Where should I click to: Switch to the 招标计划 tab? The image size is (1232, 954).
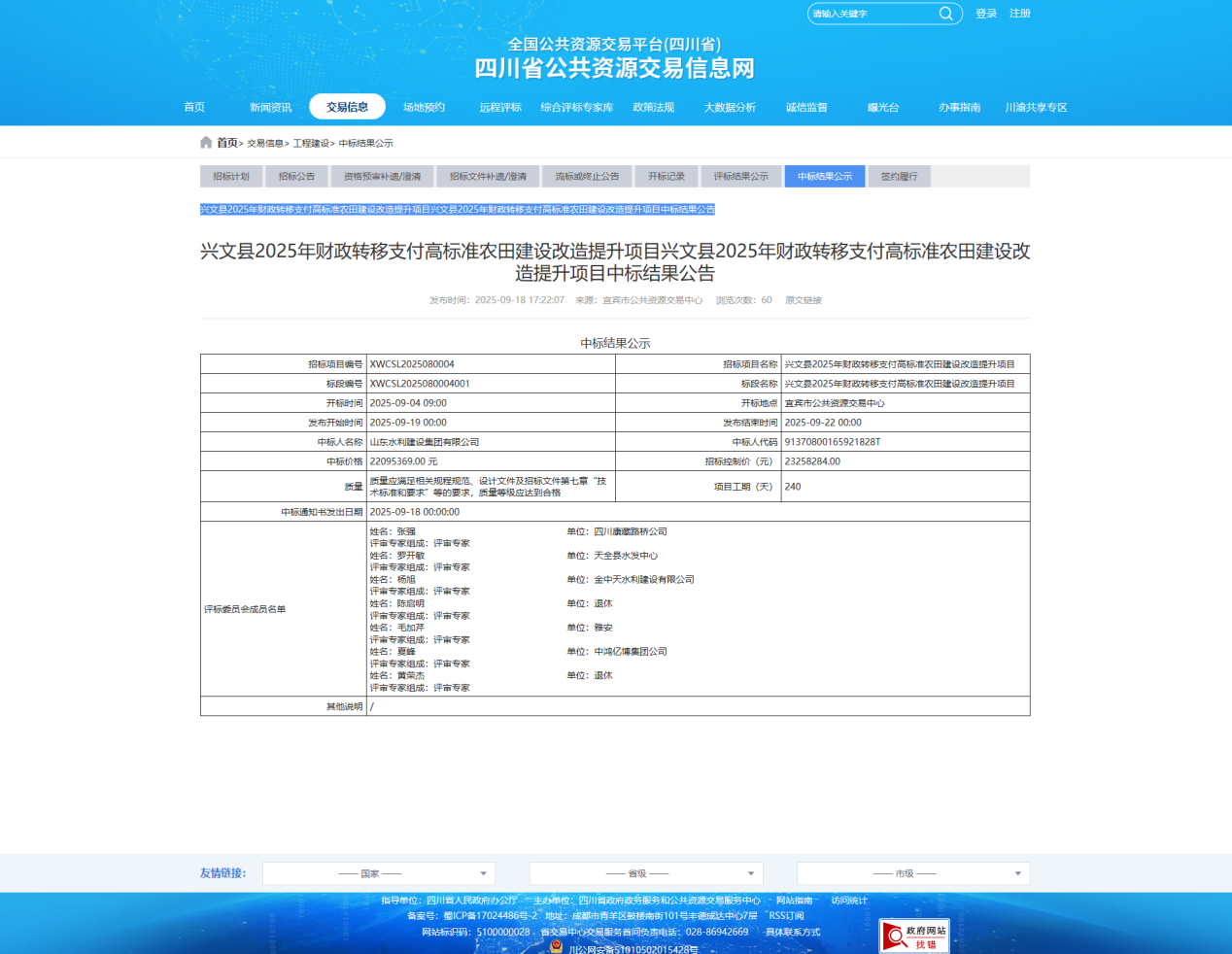pyautogui.click(x=230, y=176)
